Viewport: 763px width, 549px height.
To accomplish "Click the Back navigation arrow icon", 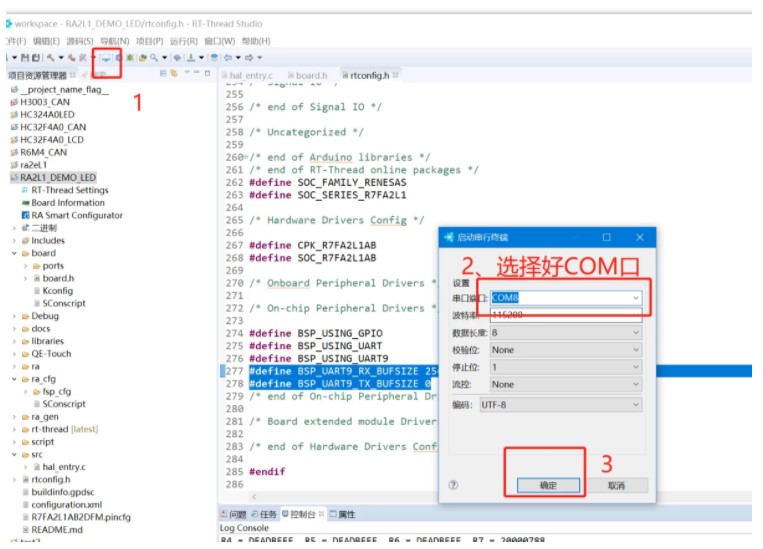I will [228, 58].
